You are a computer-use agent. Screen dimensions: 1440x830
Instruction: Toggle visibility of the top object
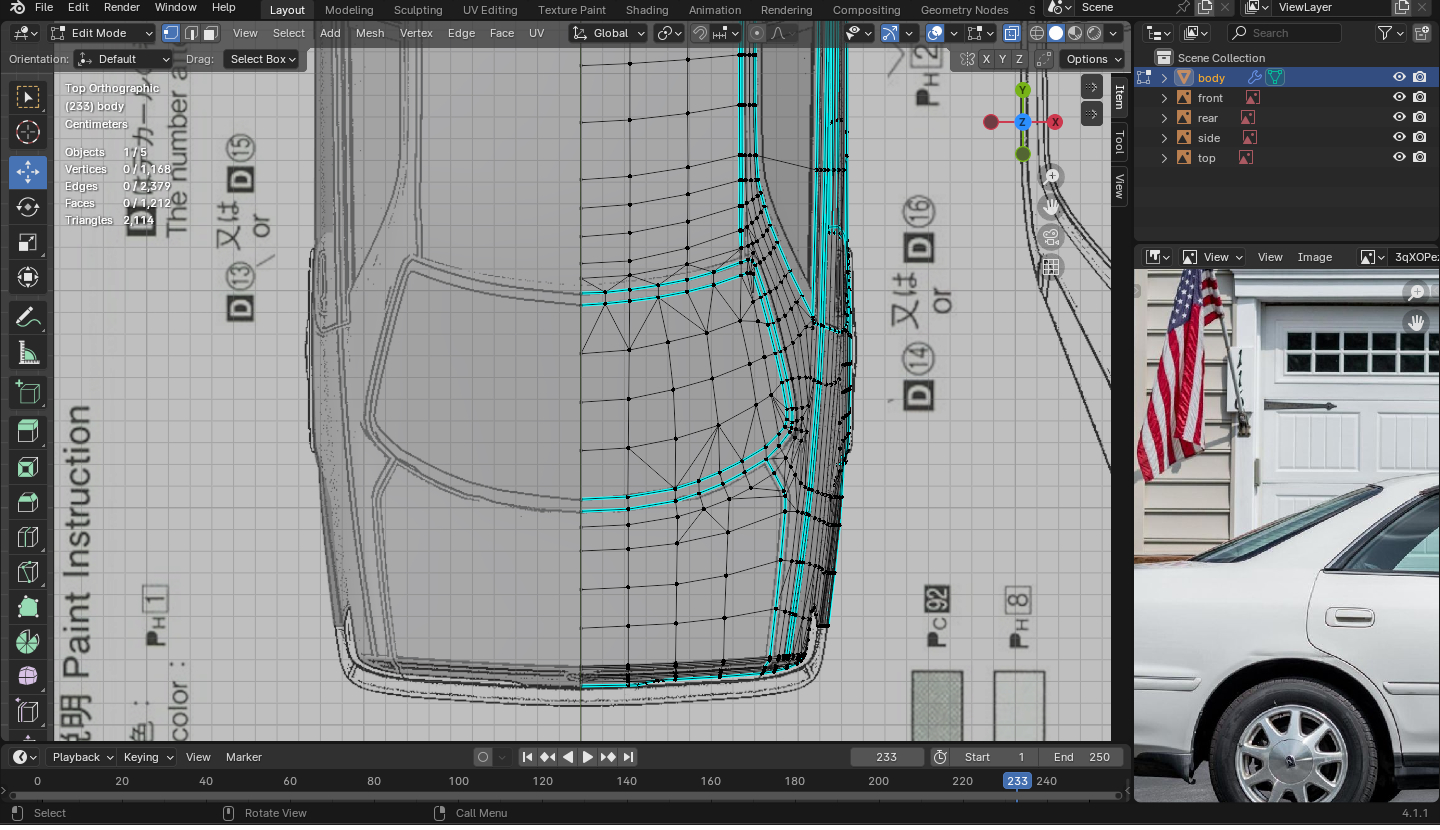click(x=1399, y=158)
